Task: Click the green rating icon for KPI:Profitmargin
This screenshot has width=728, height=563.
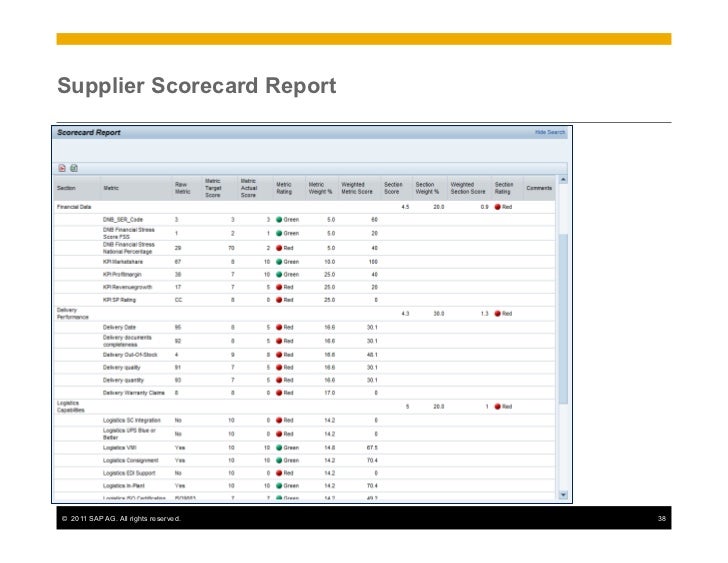Action: 279,275
